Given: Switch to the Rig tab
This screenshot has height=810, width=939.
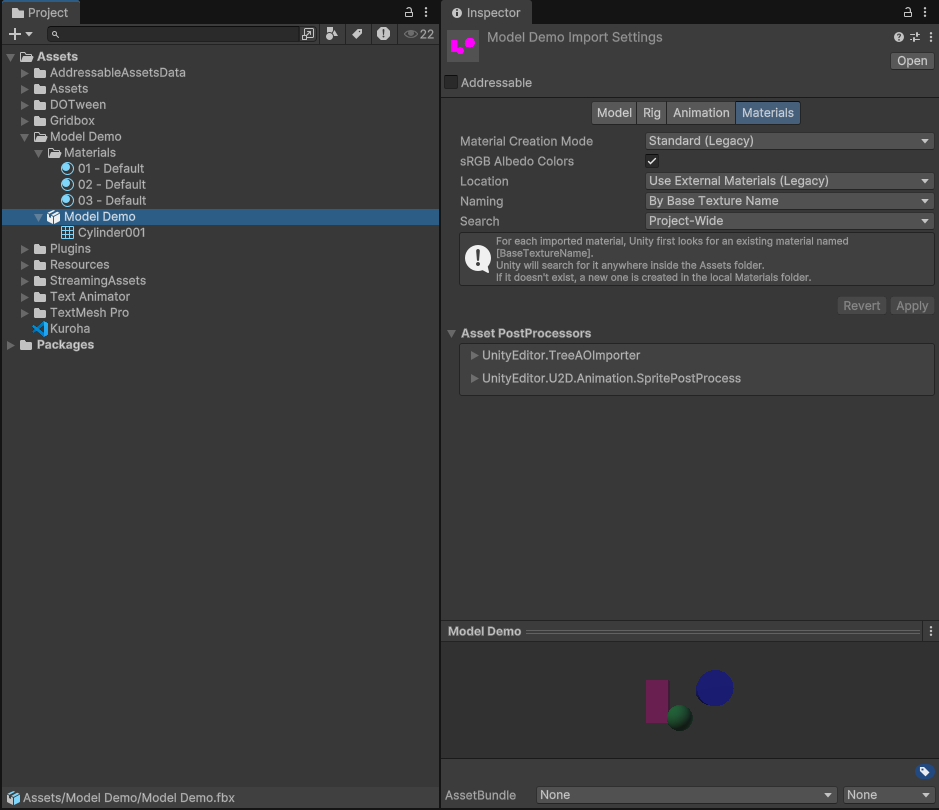Looking at the screenshot, I should tap(651, 113).
